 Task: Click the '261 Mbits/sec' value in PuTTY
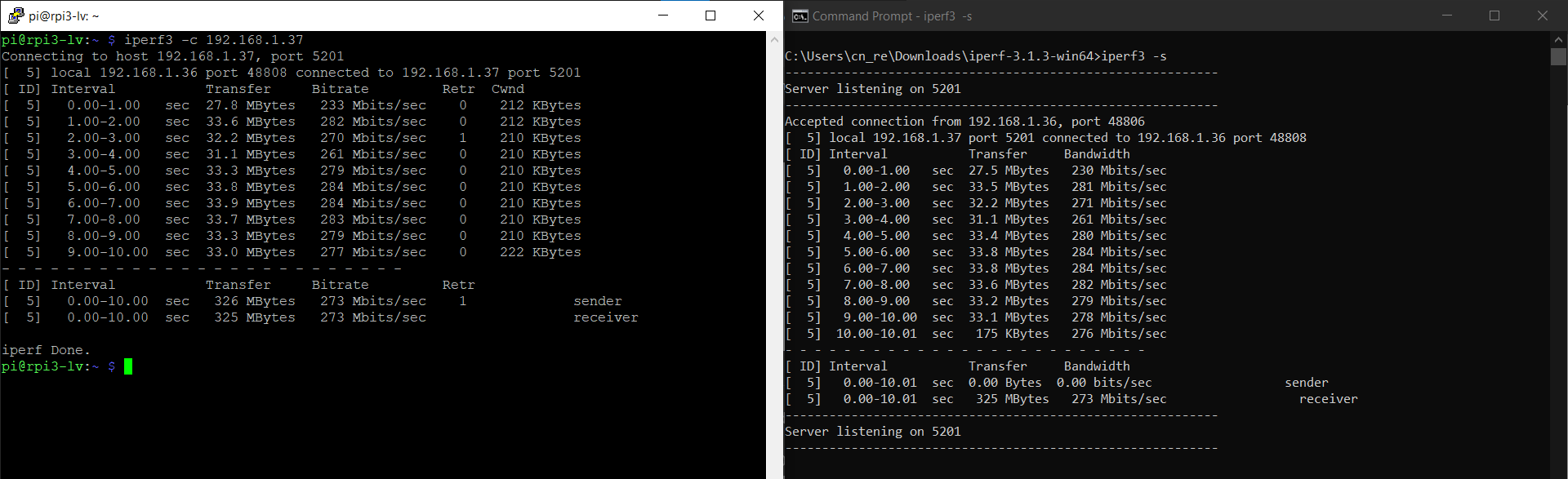(x=373, y=154)
